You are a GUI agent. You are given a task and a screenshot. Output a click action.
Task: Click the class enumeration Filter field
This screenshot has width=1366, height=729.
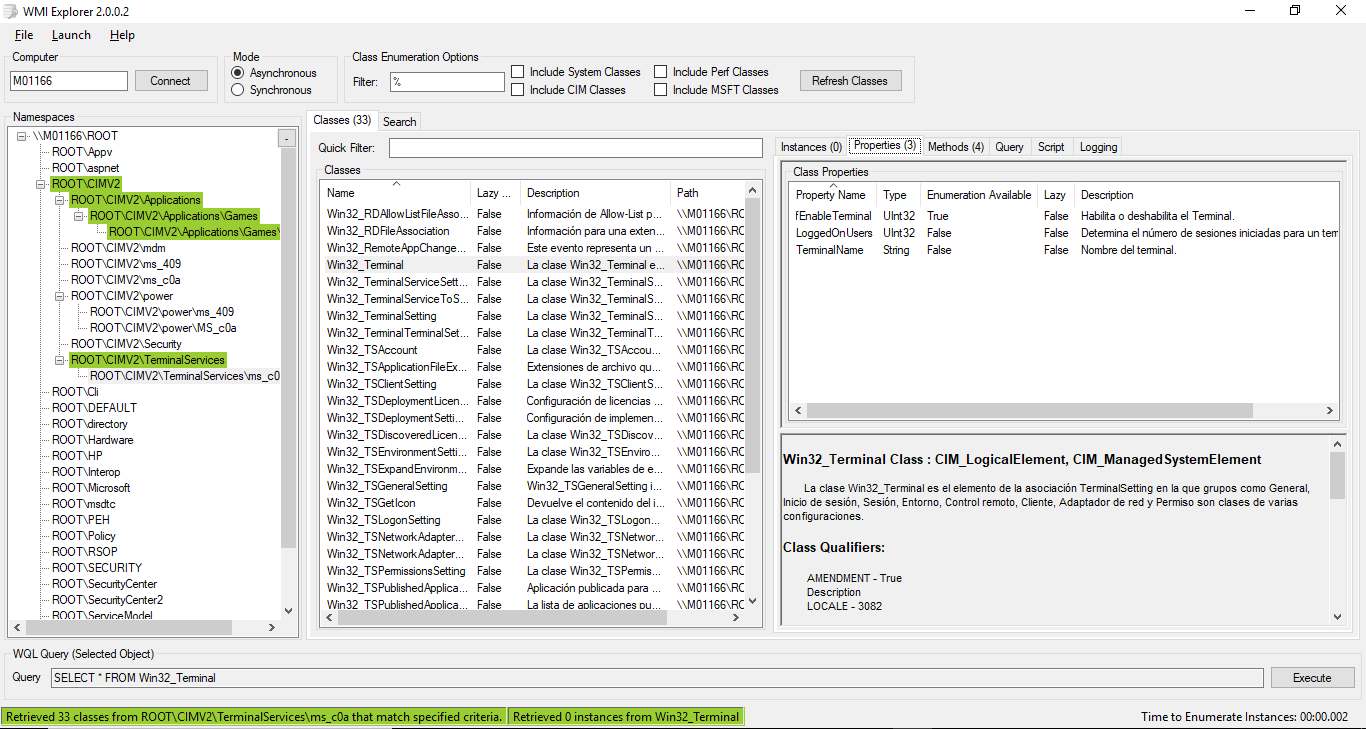coord(447,82)
